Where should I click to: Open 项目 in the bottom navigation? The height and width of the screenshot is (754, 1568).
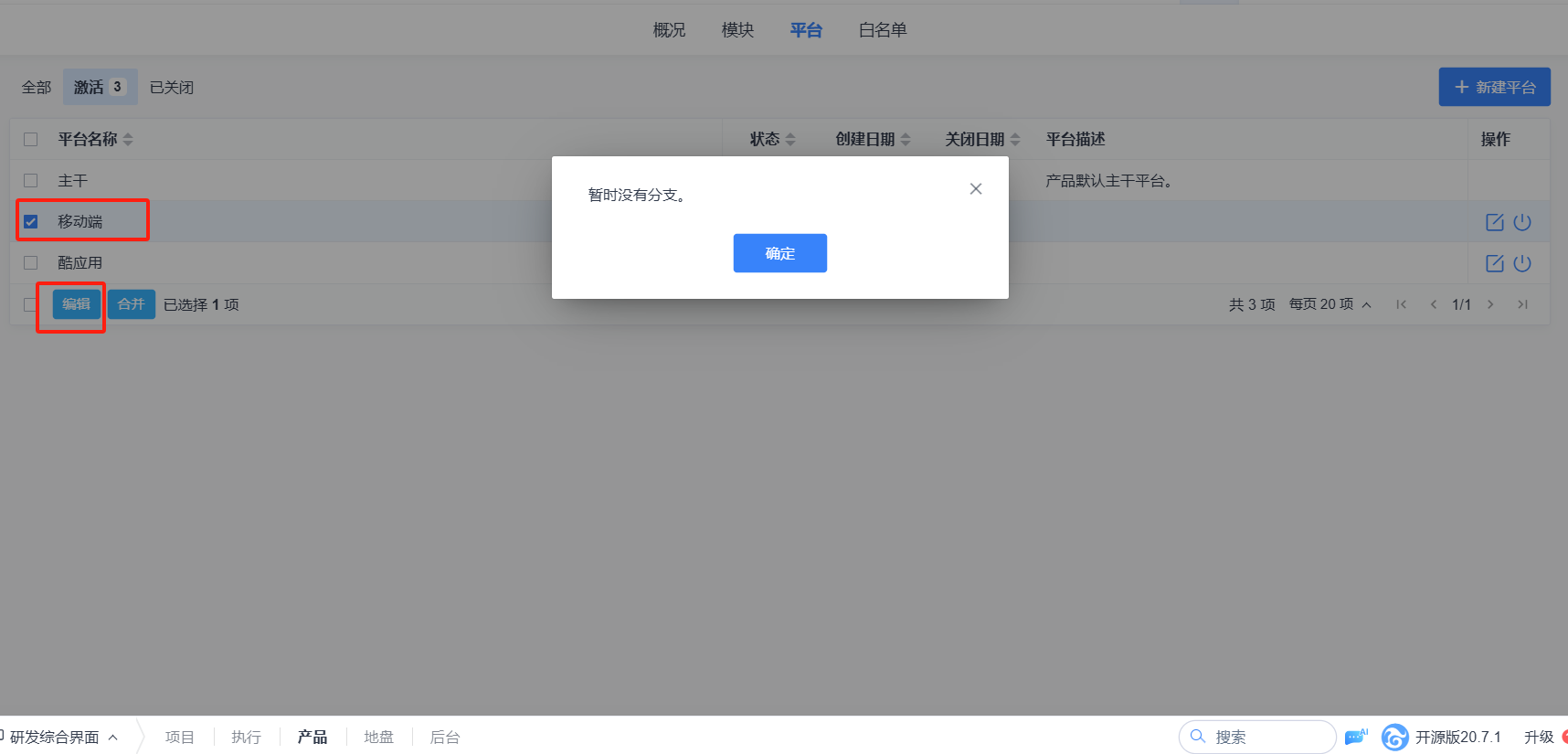tap(180, 737)
